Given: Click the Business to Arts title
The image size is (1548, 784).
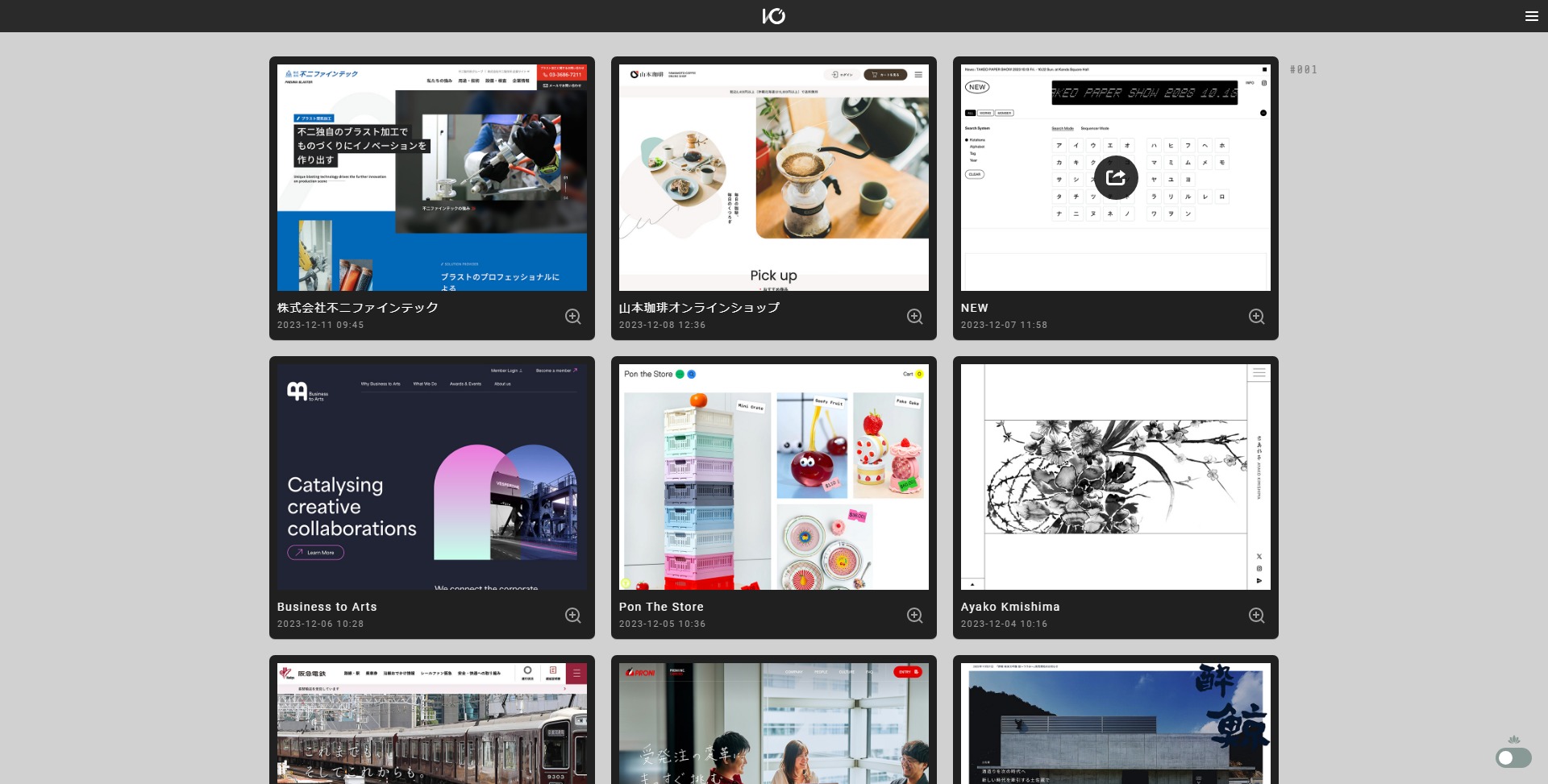Looking at the screenshot, I should click(x=327, y=607).
